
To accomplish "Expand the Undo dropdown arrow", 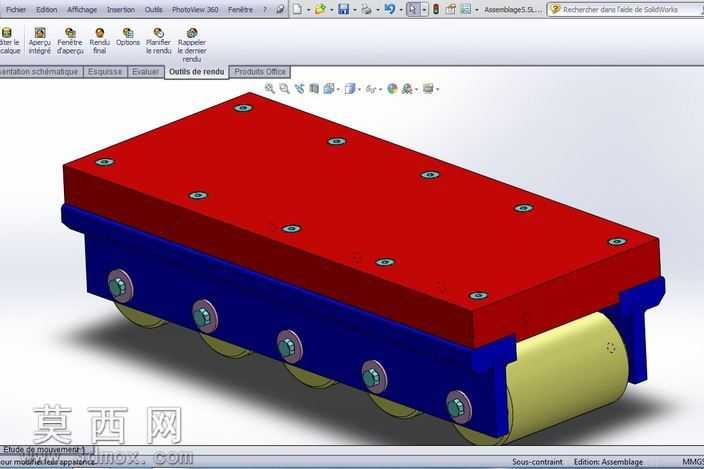I will [400, 10].
